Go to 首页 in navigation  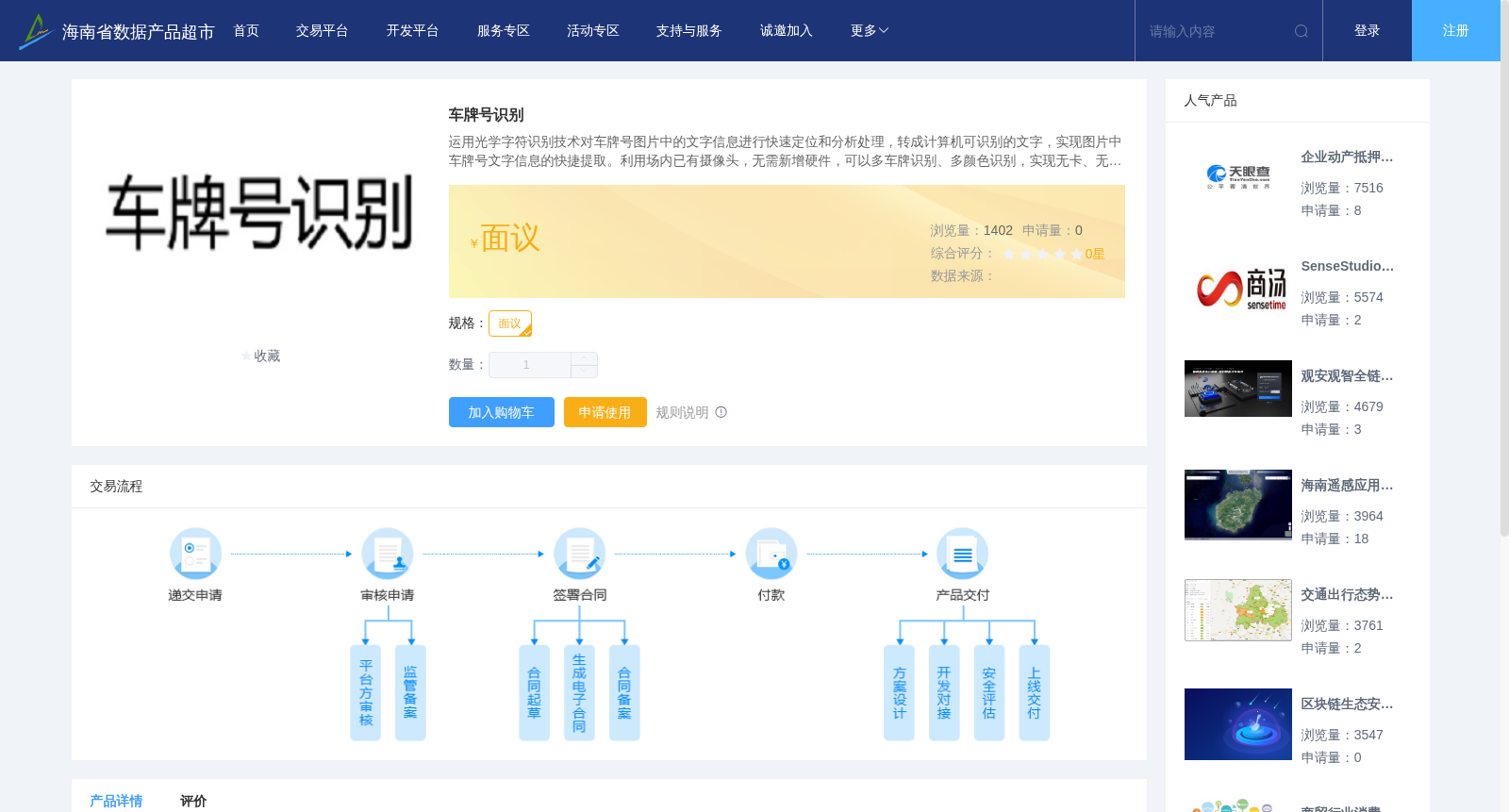[x=246, y=31]
